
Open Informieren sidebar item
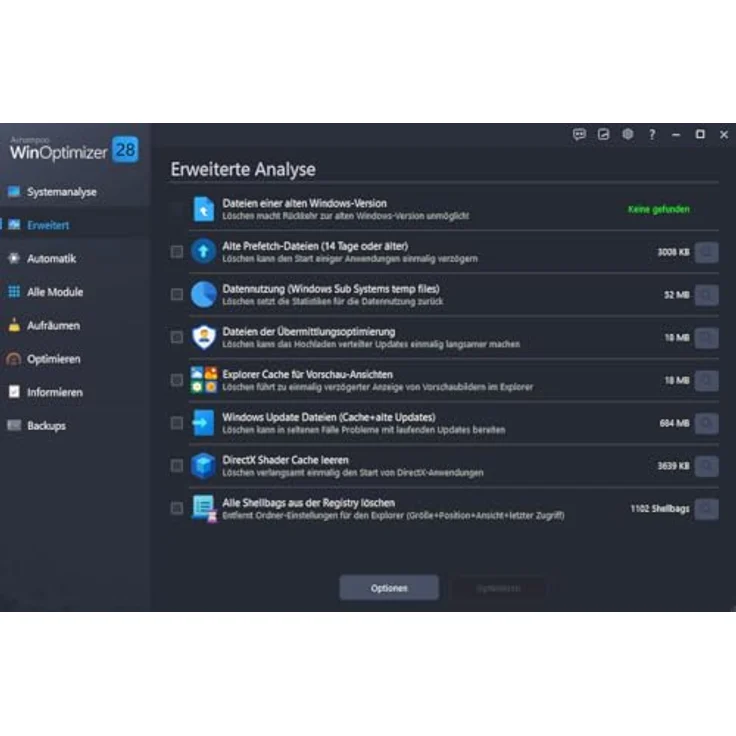75,392
